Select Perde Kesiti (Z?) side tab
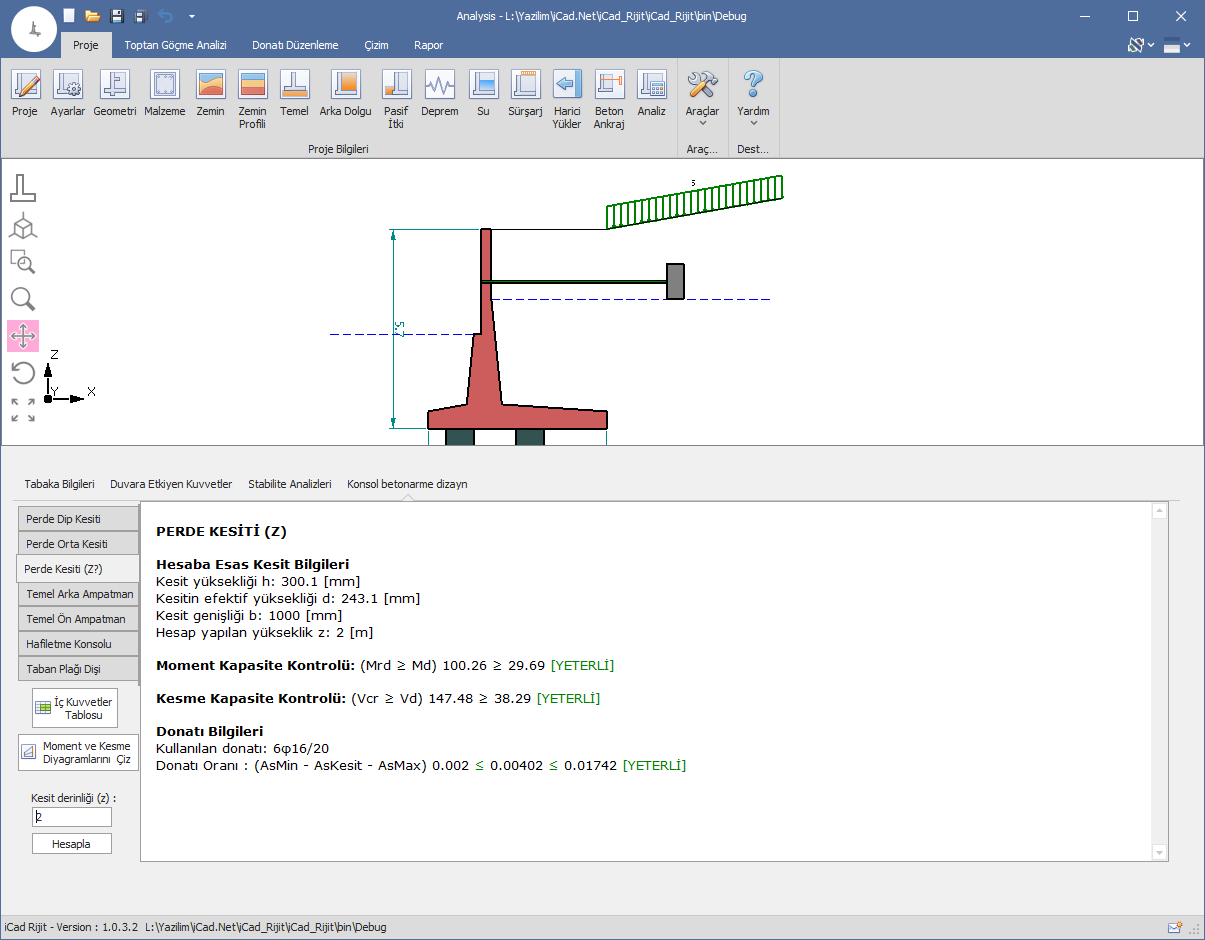 click(x=78, y=569)
